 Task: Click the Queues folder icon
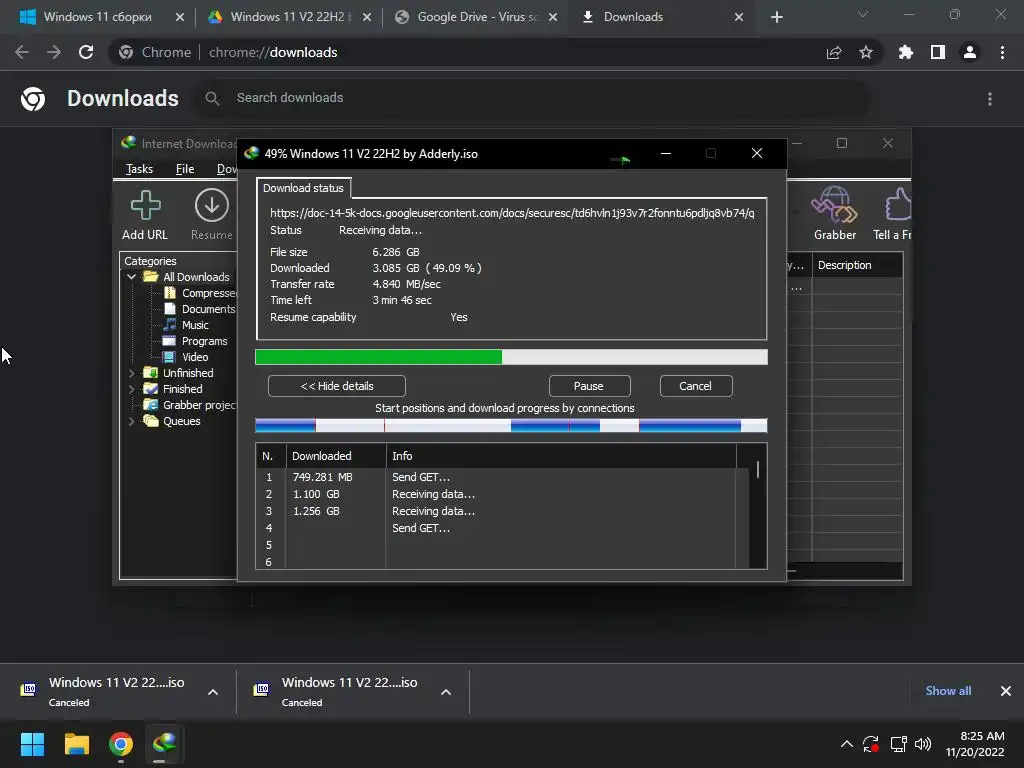(x=151, y=421)
